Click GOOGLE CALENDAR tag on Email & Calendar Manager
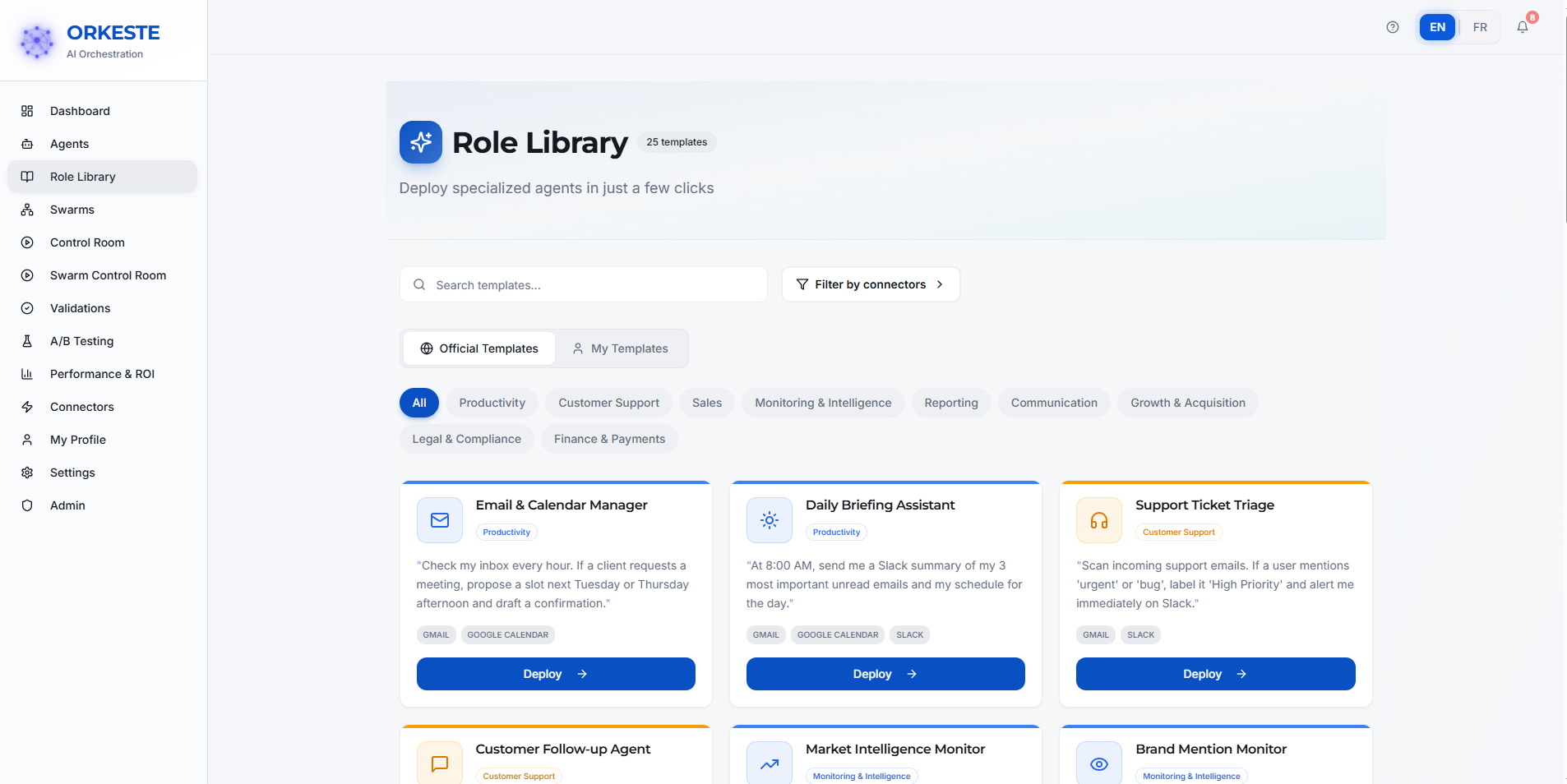Screen dimensions: 1567x784 507,634
